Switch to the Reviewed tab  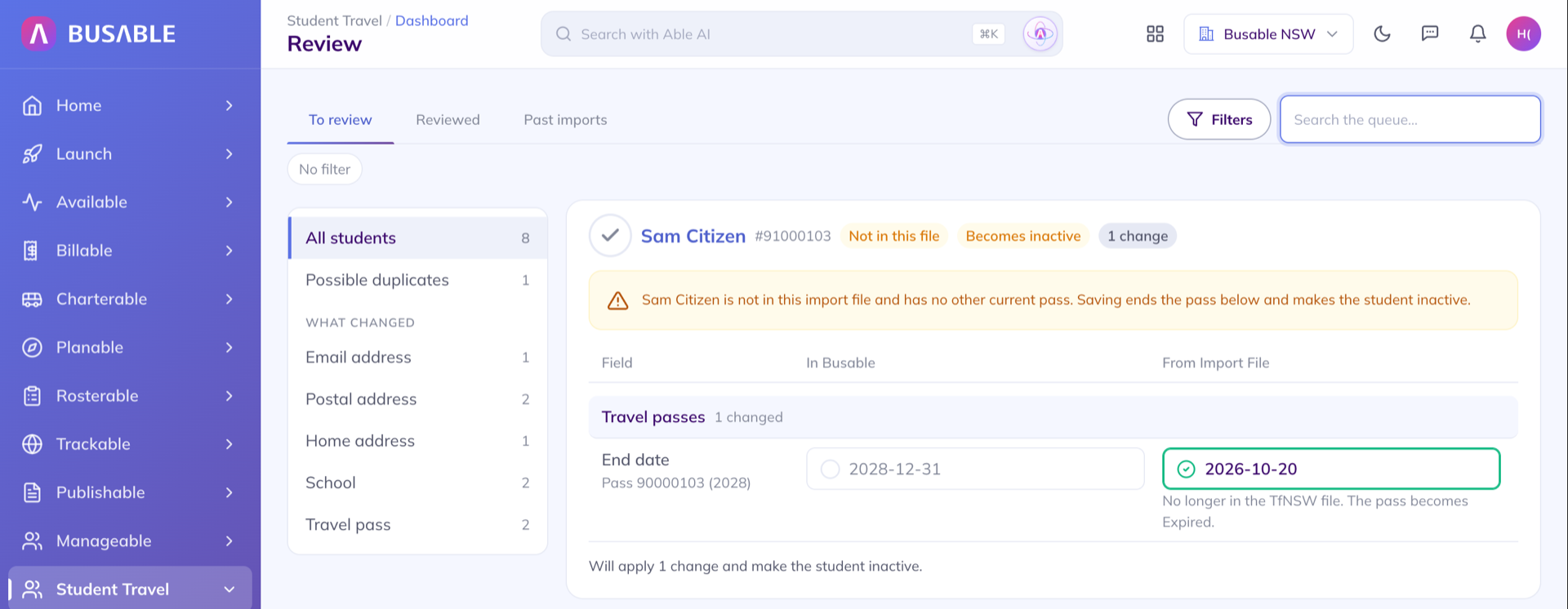(x=448, y=120)
